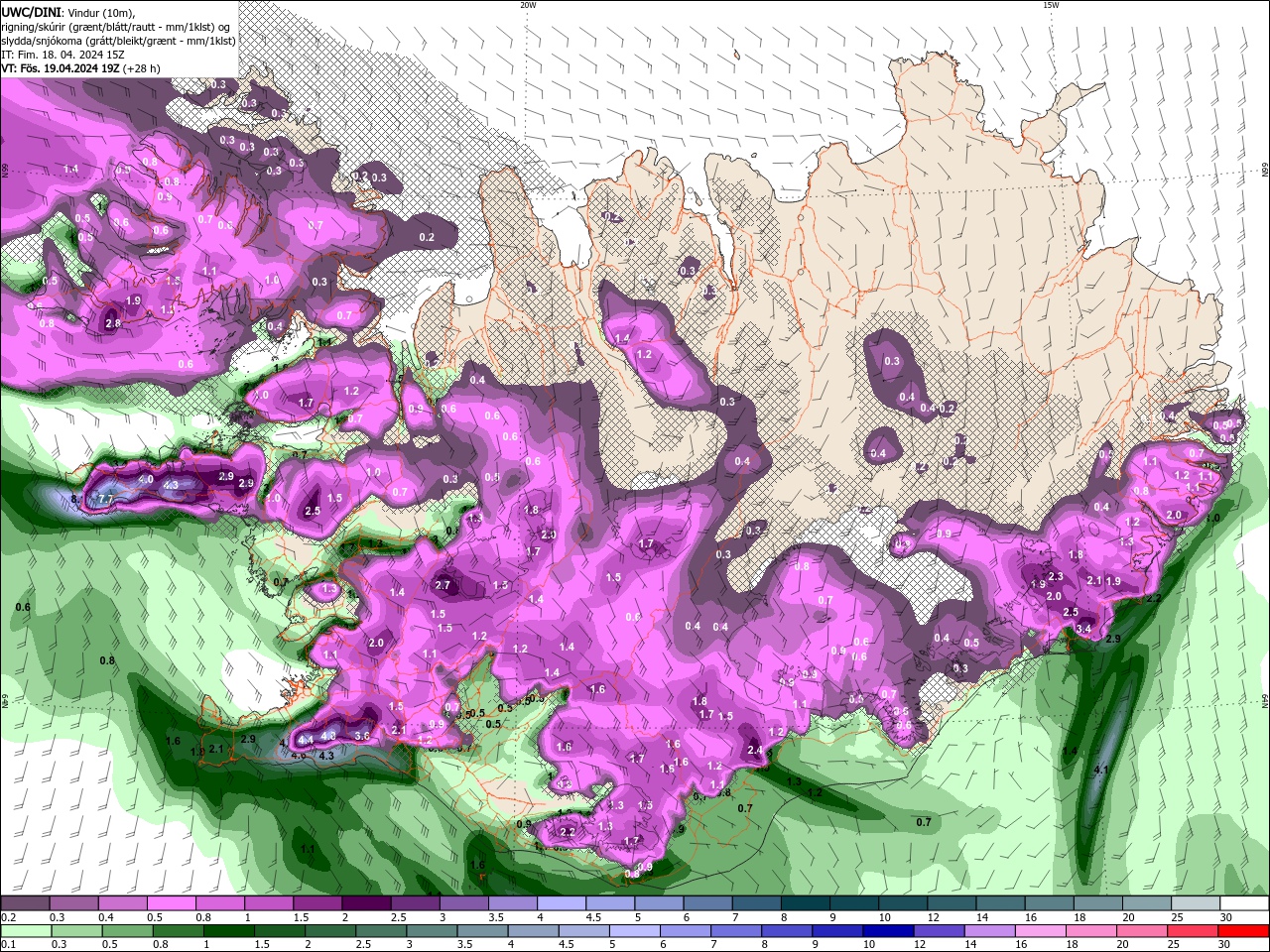
Task: Click the '2.8' value in northwest region
Action: pyautogui.click(x=113, y=322)
